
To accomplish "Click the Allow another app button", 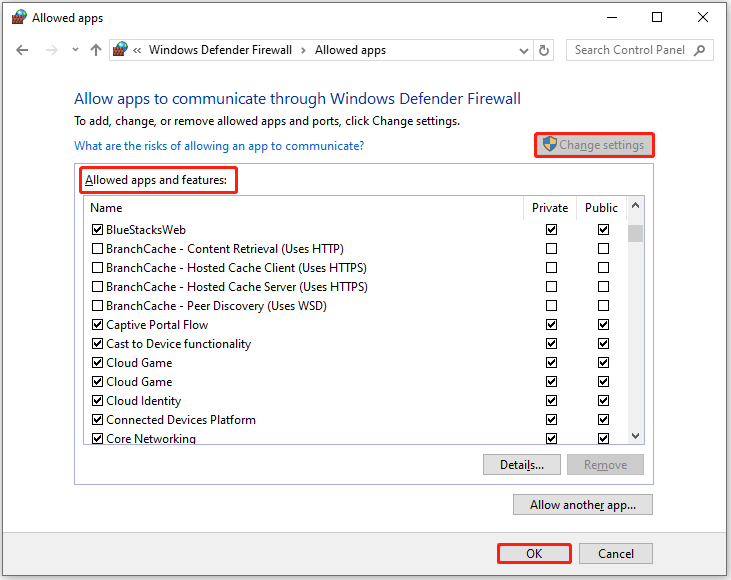I will point(583,505).
